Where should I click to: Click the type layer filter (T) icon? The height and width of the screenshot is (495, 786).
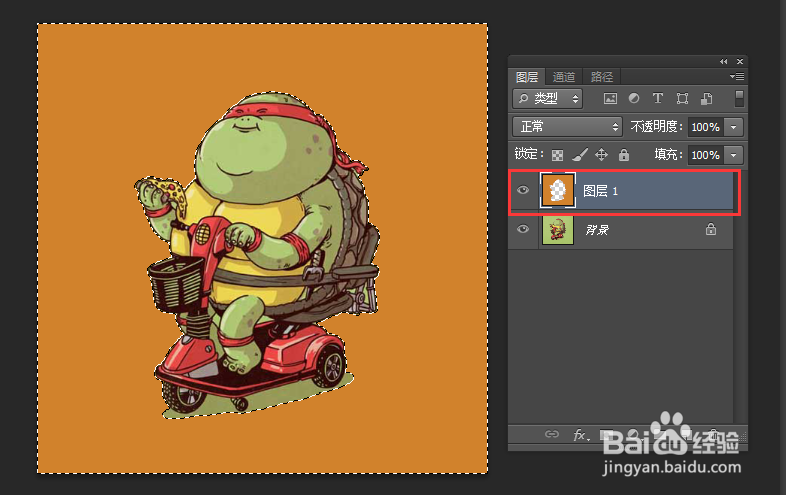pyautogui.click(x=658, y=98)
